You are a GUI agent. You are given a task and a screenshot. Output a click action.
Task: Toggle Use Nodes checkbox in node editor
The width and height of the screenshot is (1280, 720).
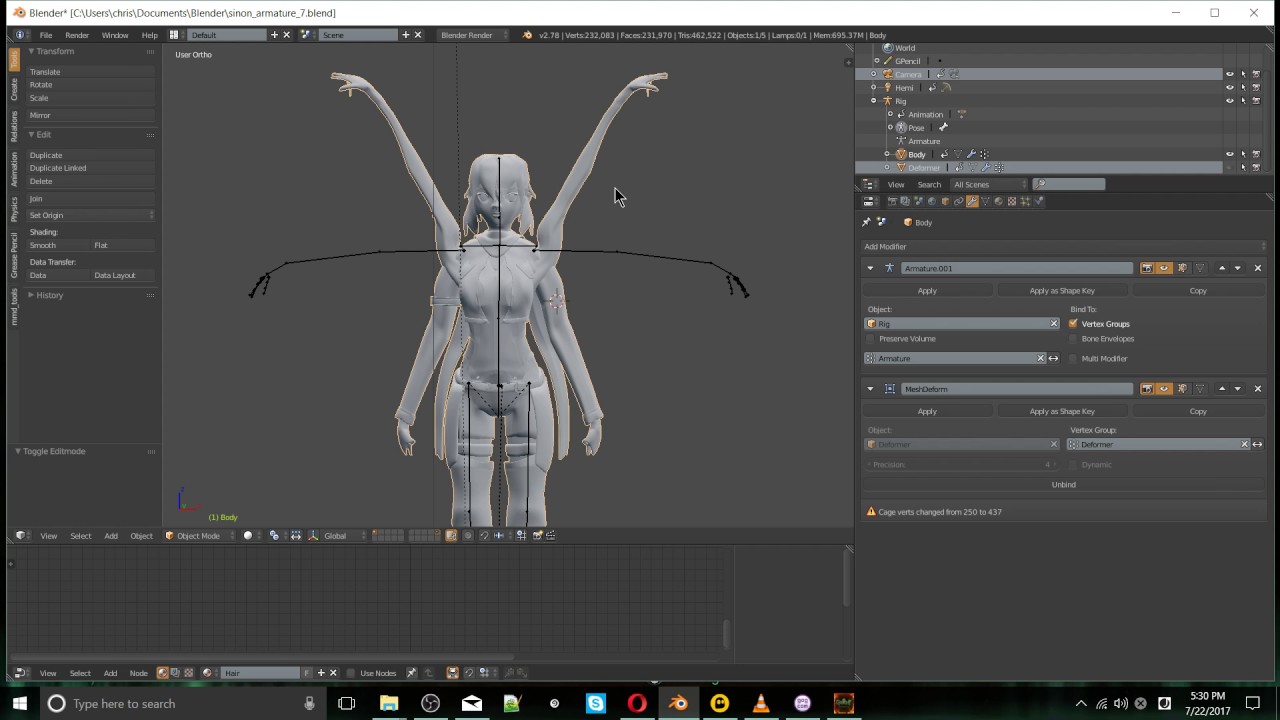tap(351, 673)
